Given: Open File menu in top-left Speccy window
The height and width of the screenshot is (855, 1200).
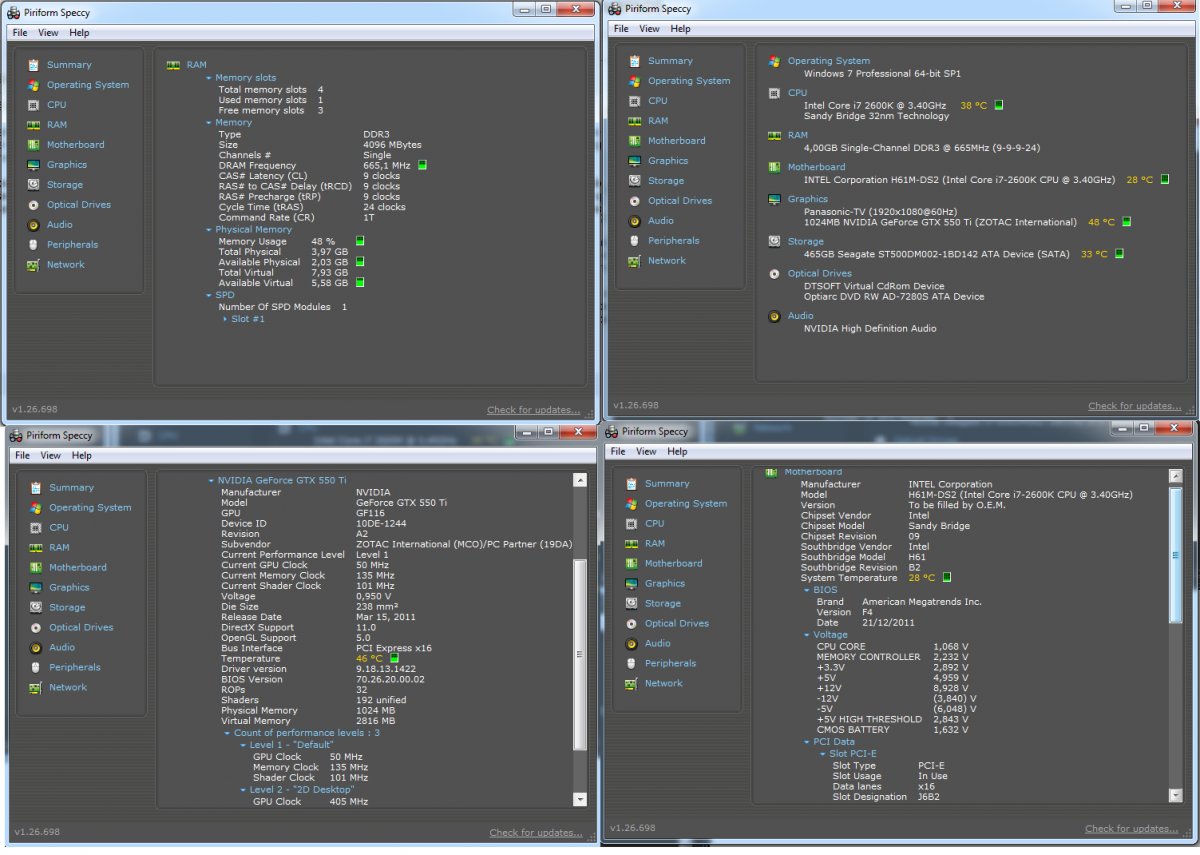Looking at the screenshot, I should tap(21, 33).
